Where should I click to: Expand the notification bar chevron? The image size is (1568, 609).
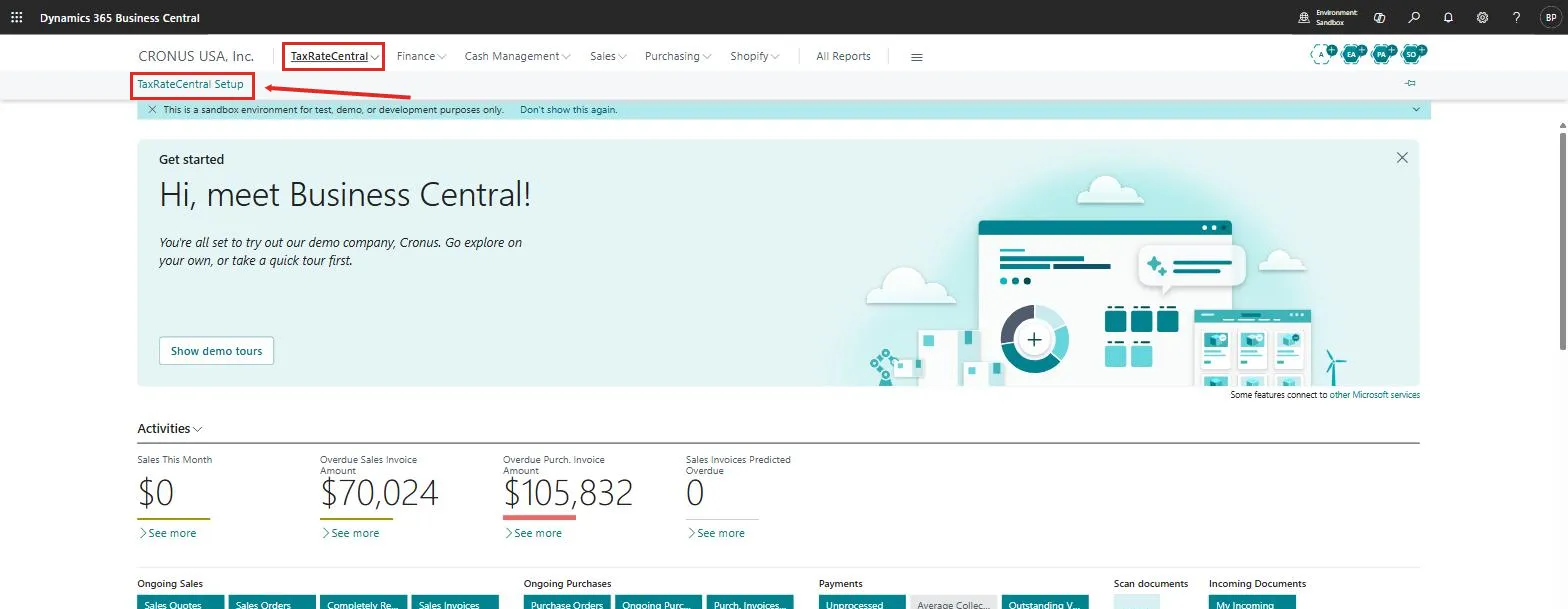pos(1416,109)
